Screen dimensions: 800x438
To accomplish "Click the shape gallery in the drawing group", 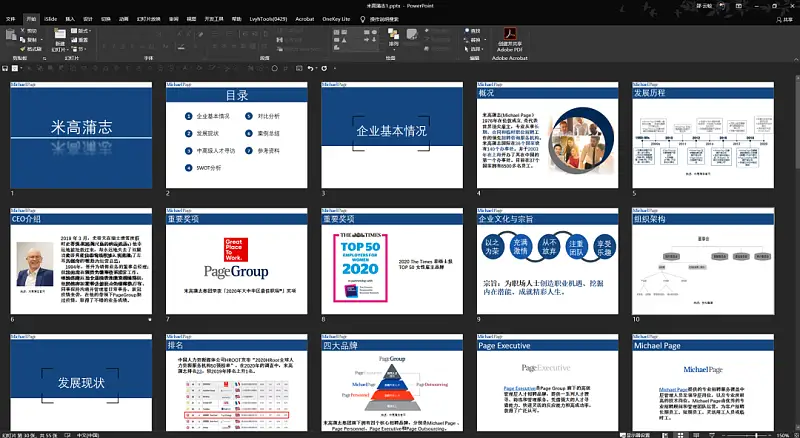I will click(355, 39).
